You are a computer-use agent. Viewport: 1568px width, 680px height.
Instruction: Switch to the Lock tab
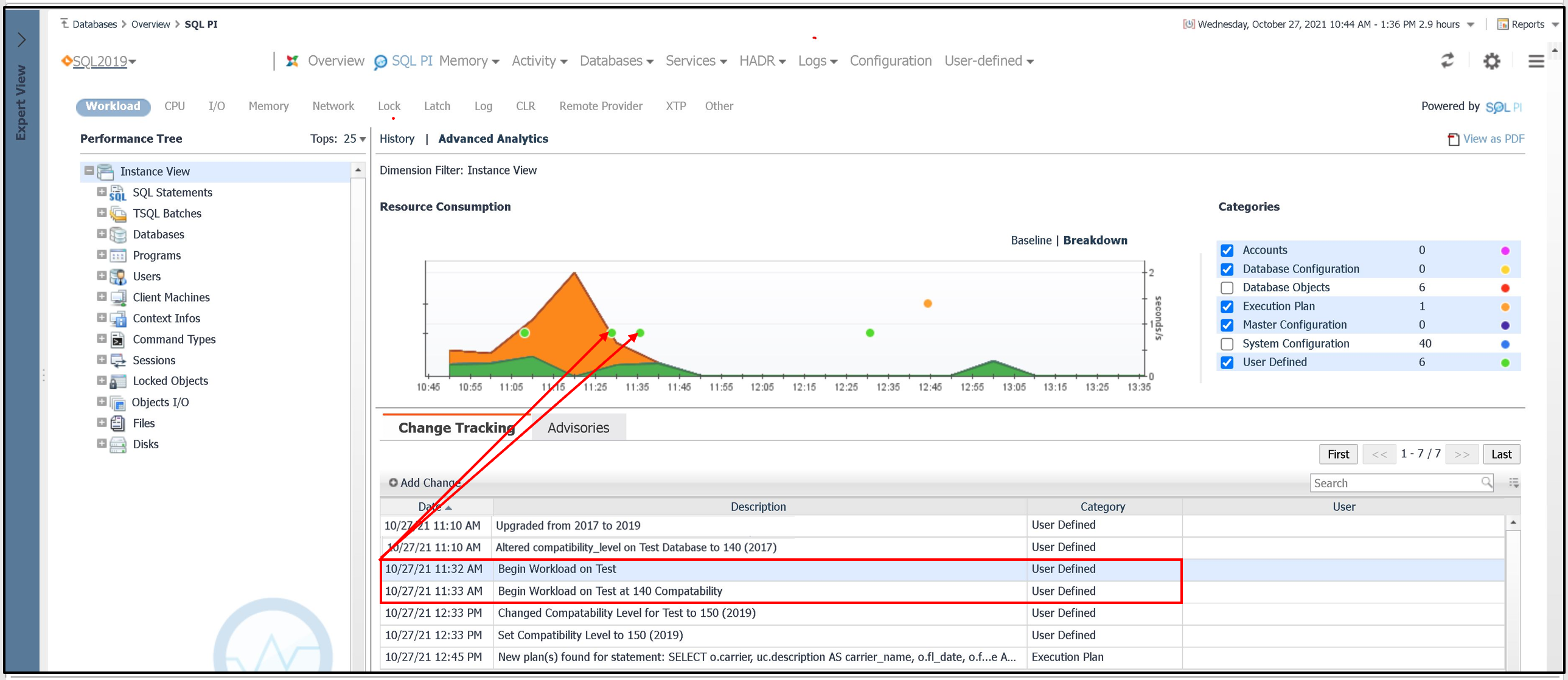click(389, 106)
